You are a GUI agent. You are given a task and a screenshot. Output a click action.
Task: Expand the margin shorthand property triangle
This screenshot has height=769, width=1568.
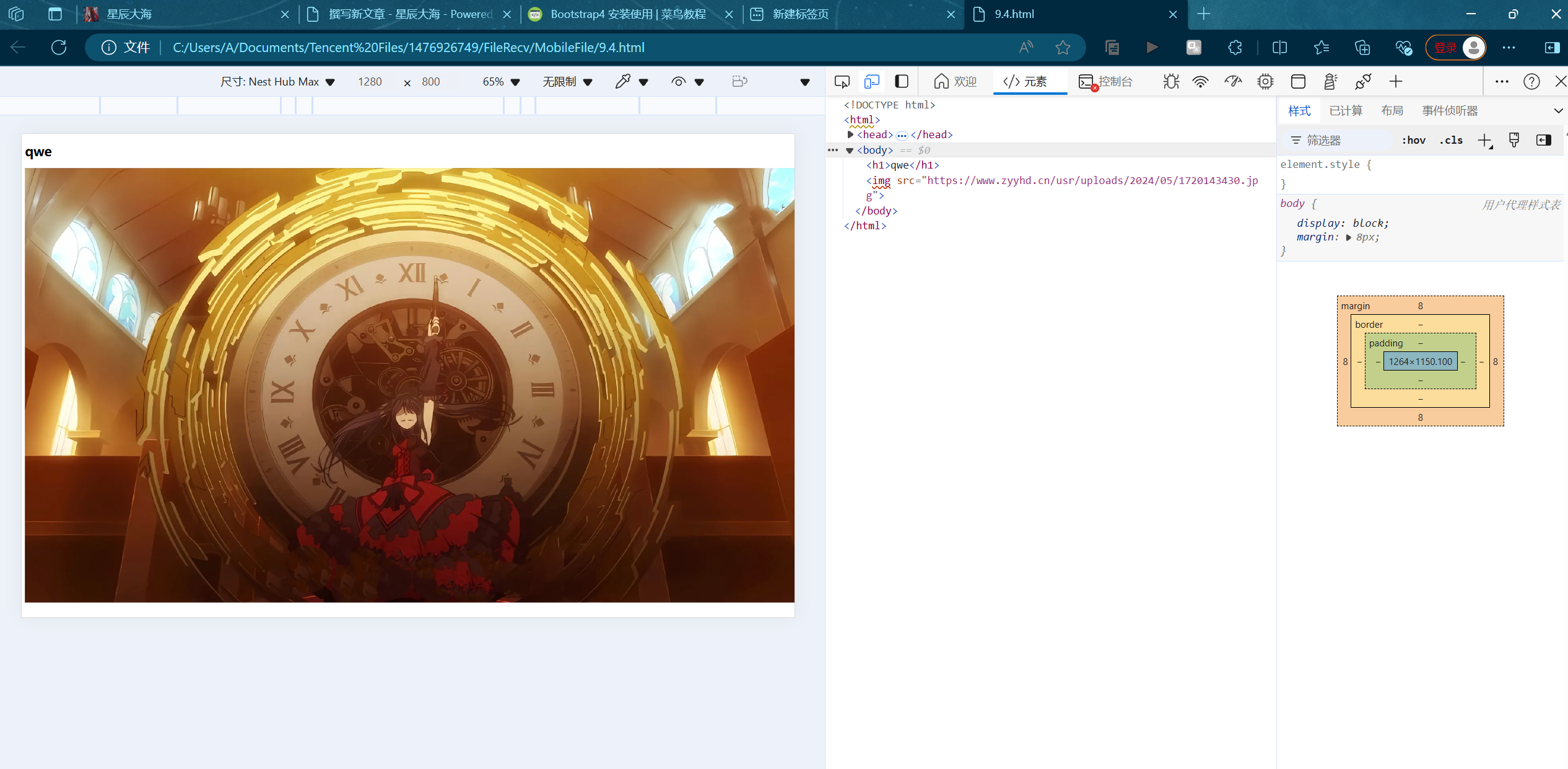coord(1348,237)
